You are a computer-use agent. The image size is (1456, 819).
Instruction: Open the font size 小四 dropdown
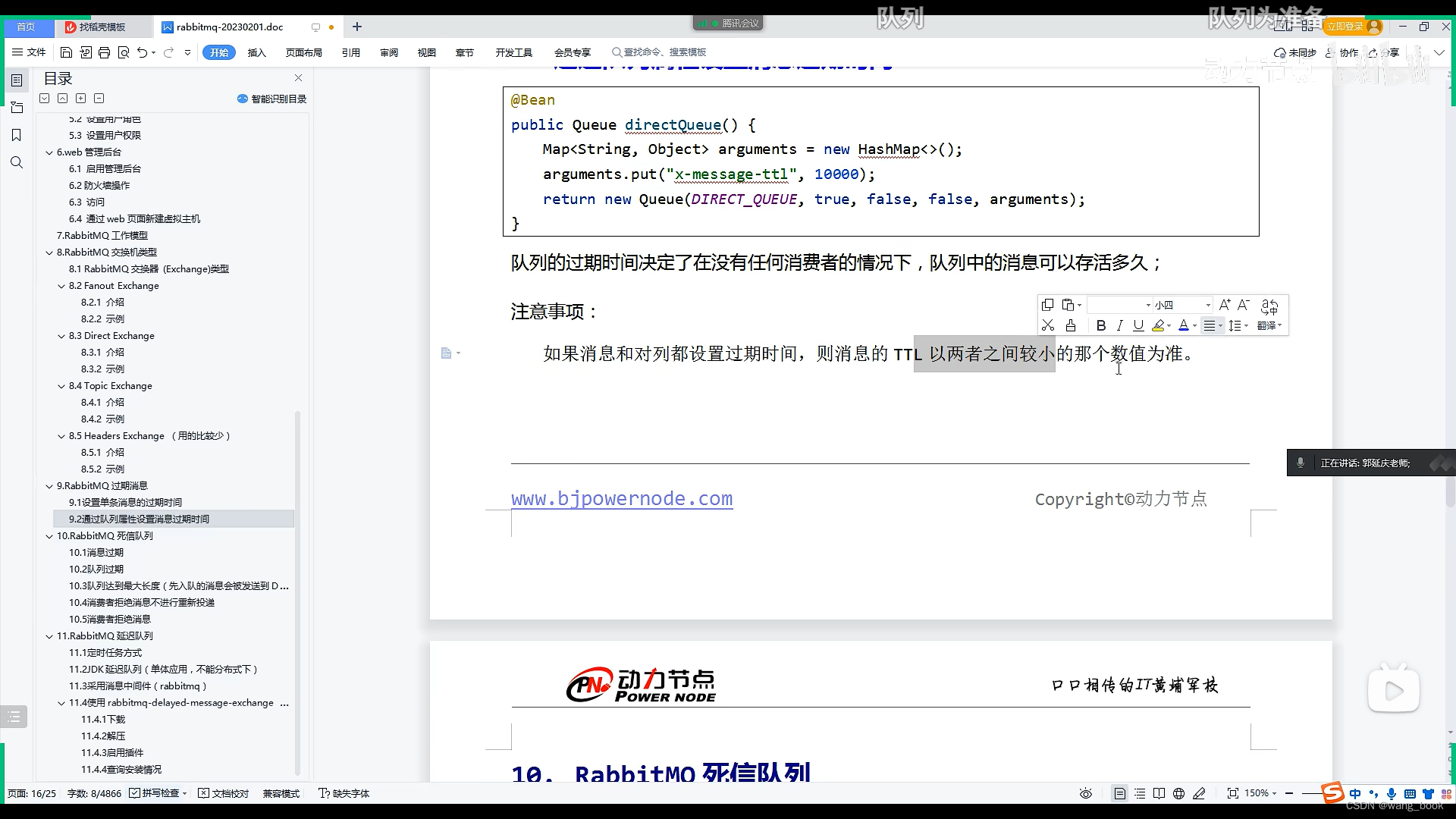(1208, 305)
